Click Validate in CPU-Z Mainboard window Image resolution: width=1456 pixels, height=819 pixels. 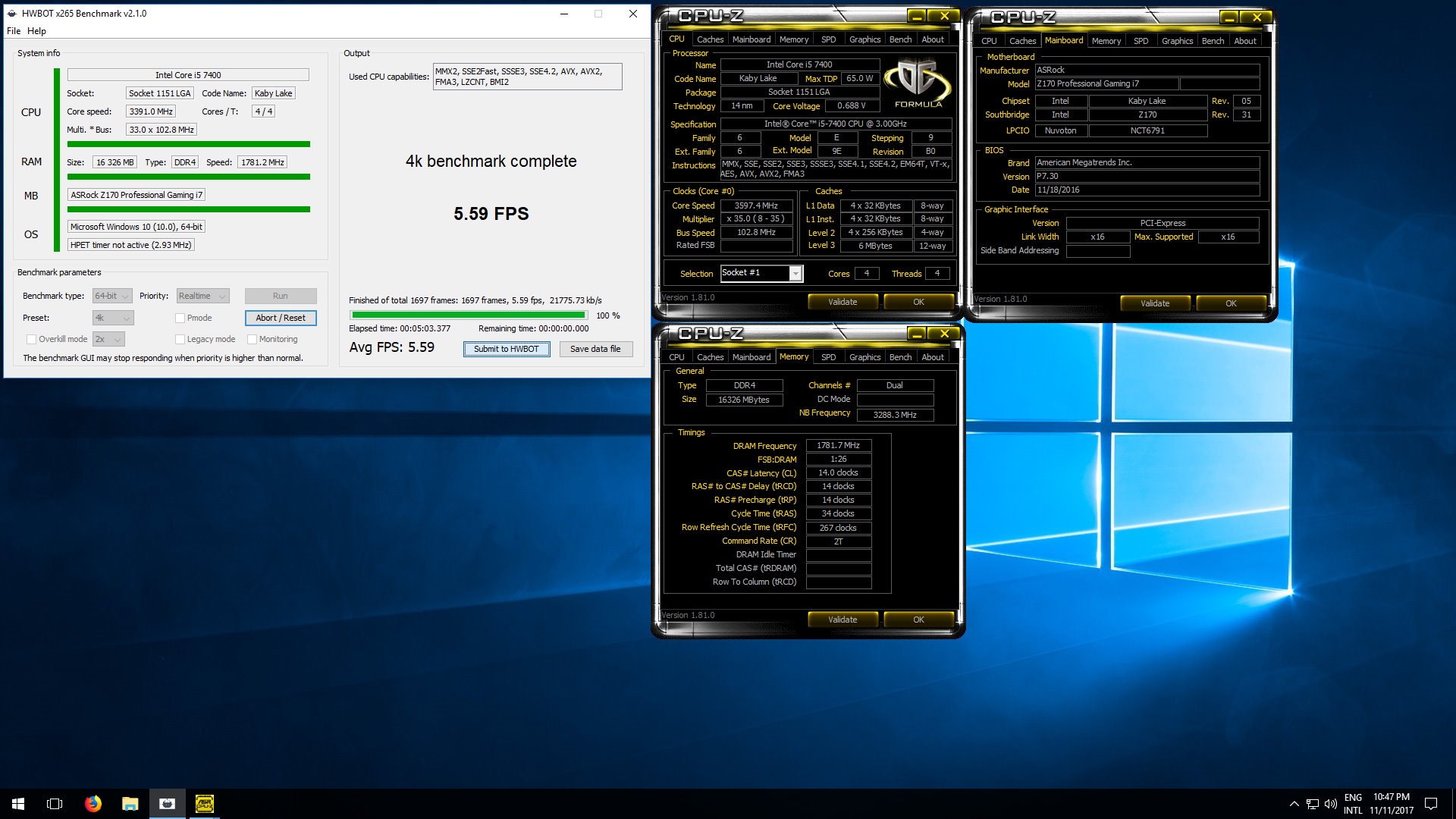pos(1155,303)
